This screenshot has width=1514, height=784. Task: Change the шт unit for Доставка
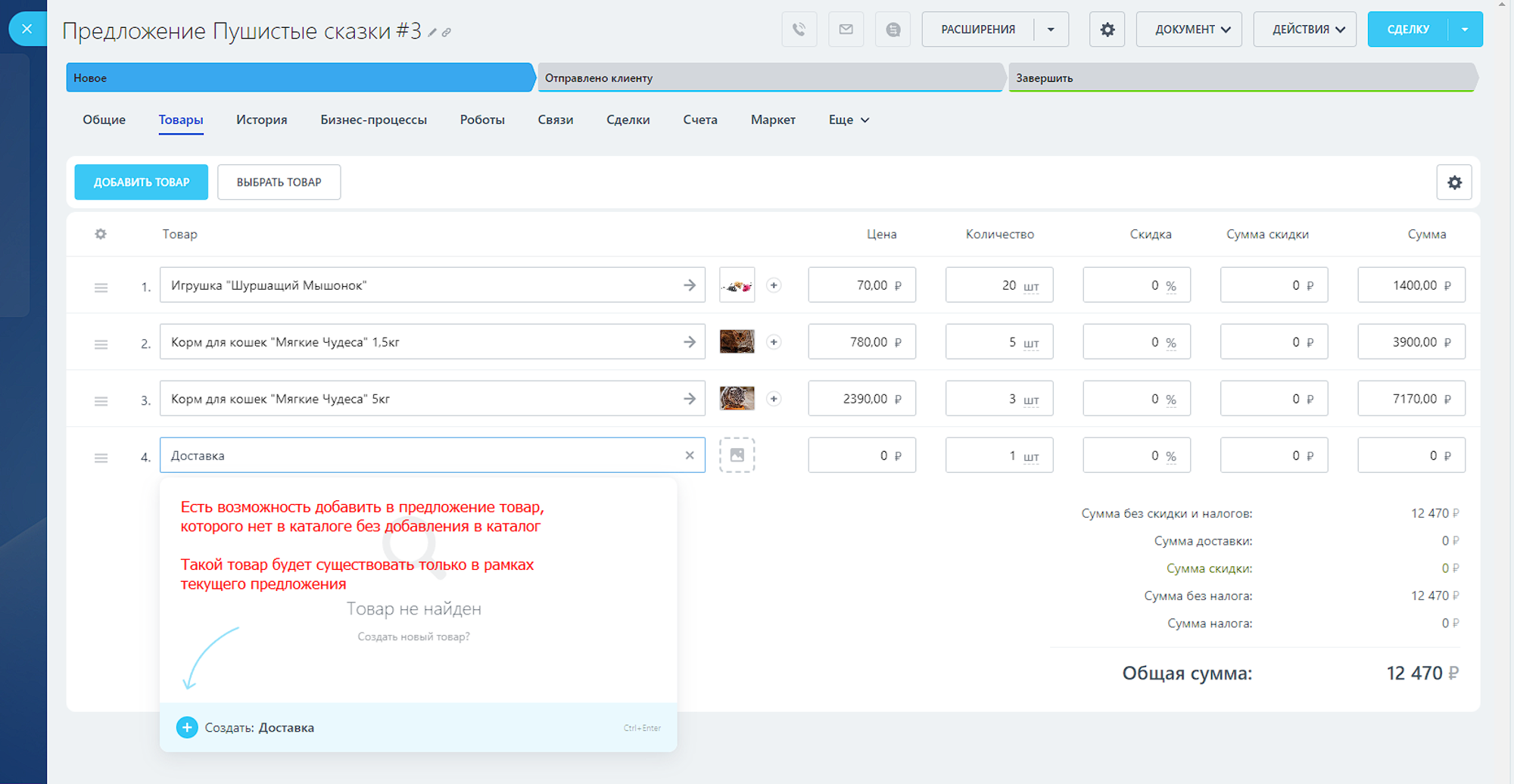pyautogui.click(x=1031, y=456)
